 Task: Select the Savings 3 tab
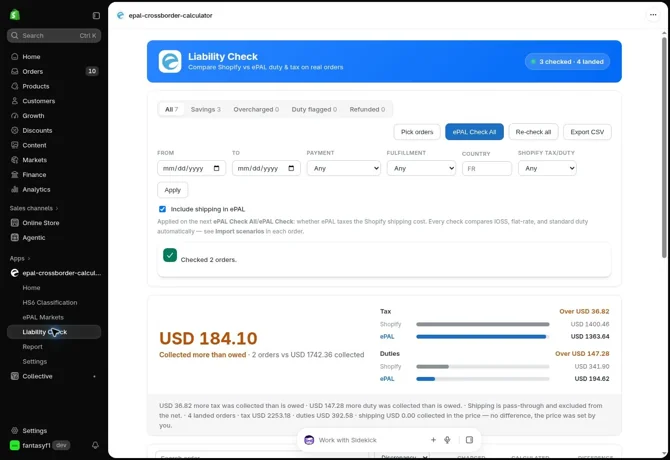206,109
